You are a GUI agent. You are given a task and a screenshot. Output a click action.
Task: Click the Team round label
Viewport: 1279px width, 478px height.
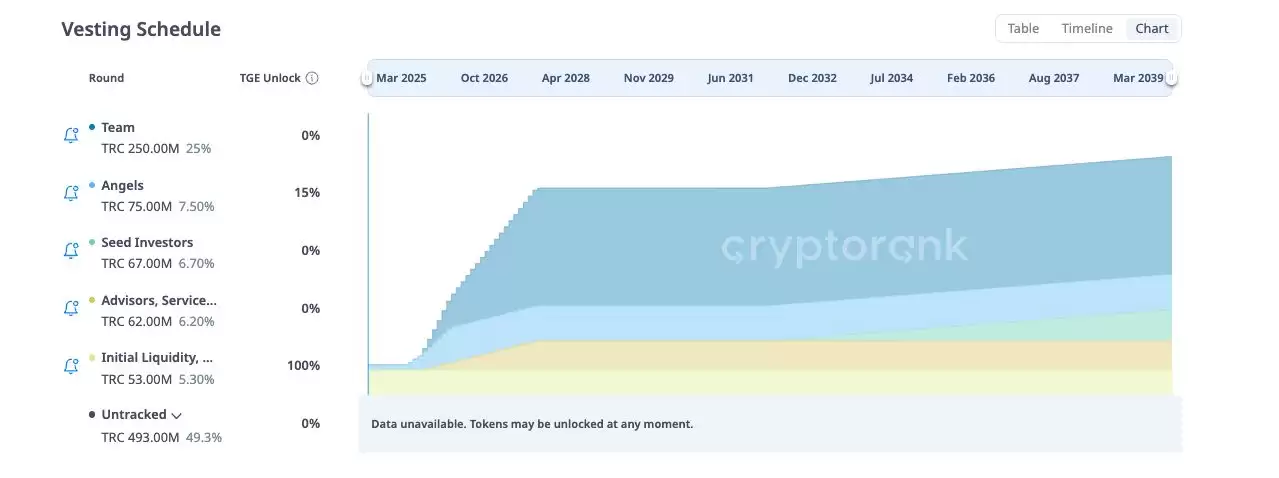tap(118, 128)
